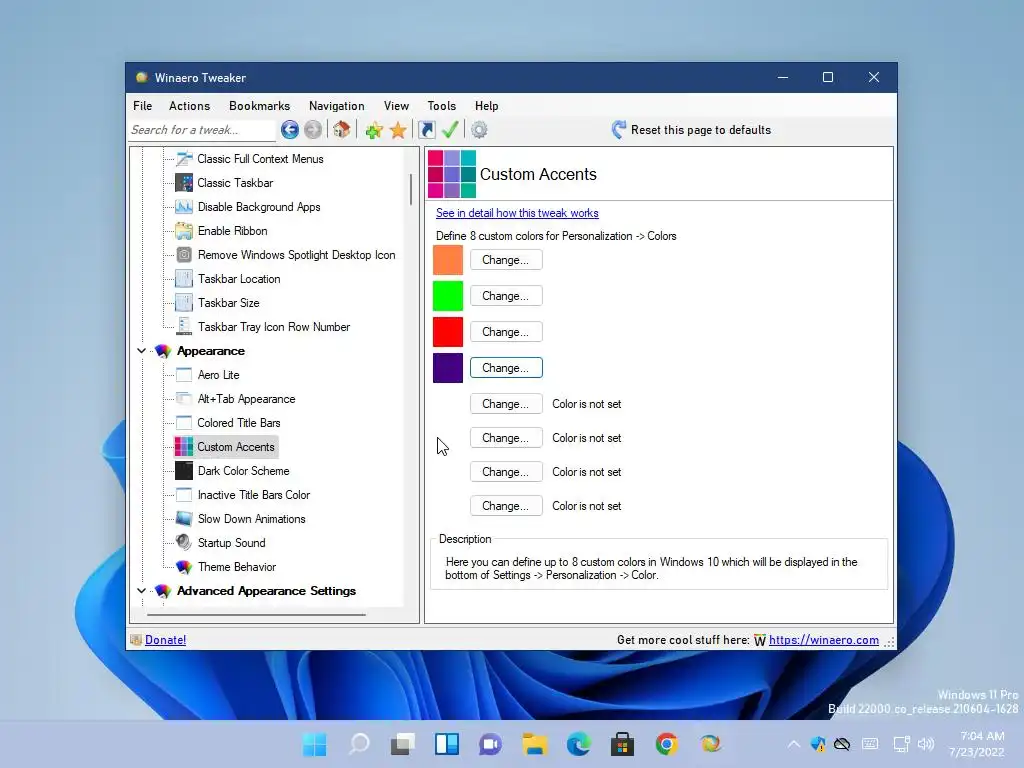Go to the Home page icon
1024x768 pixels.
342,130
